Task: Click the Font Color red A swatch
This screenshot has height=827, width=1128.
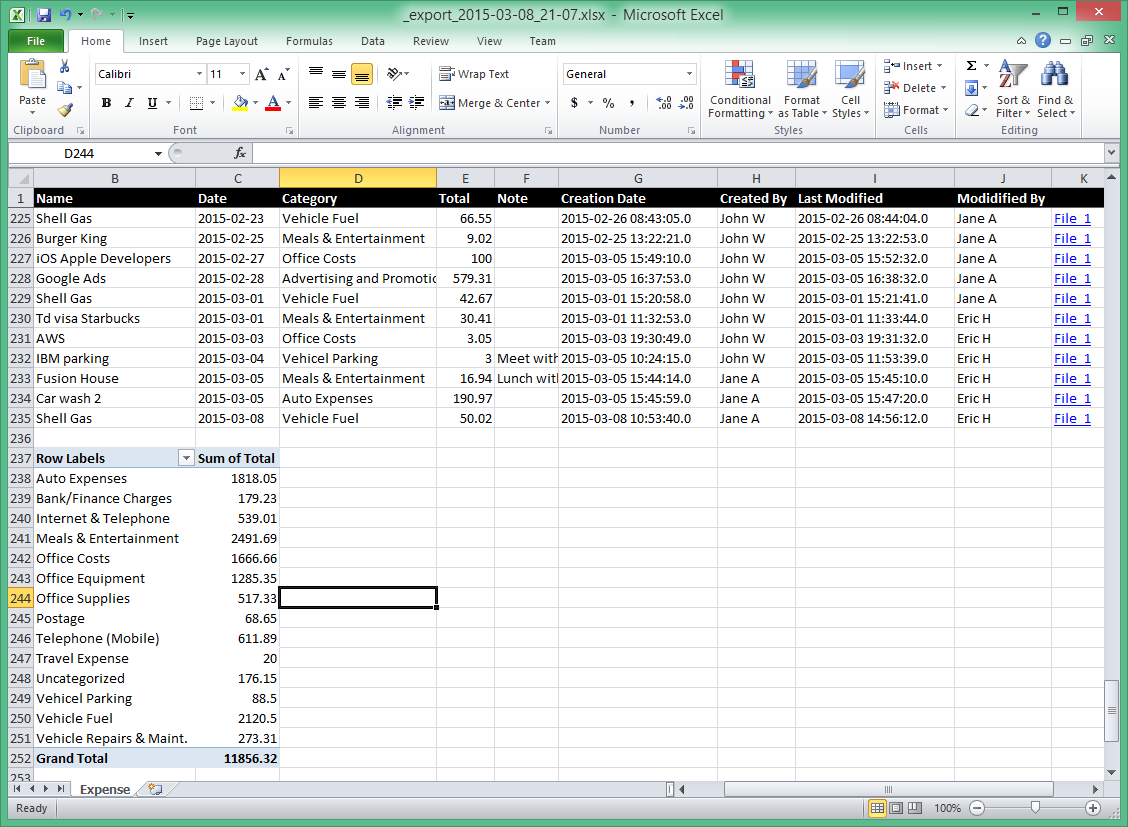Action: click(273, 103)
